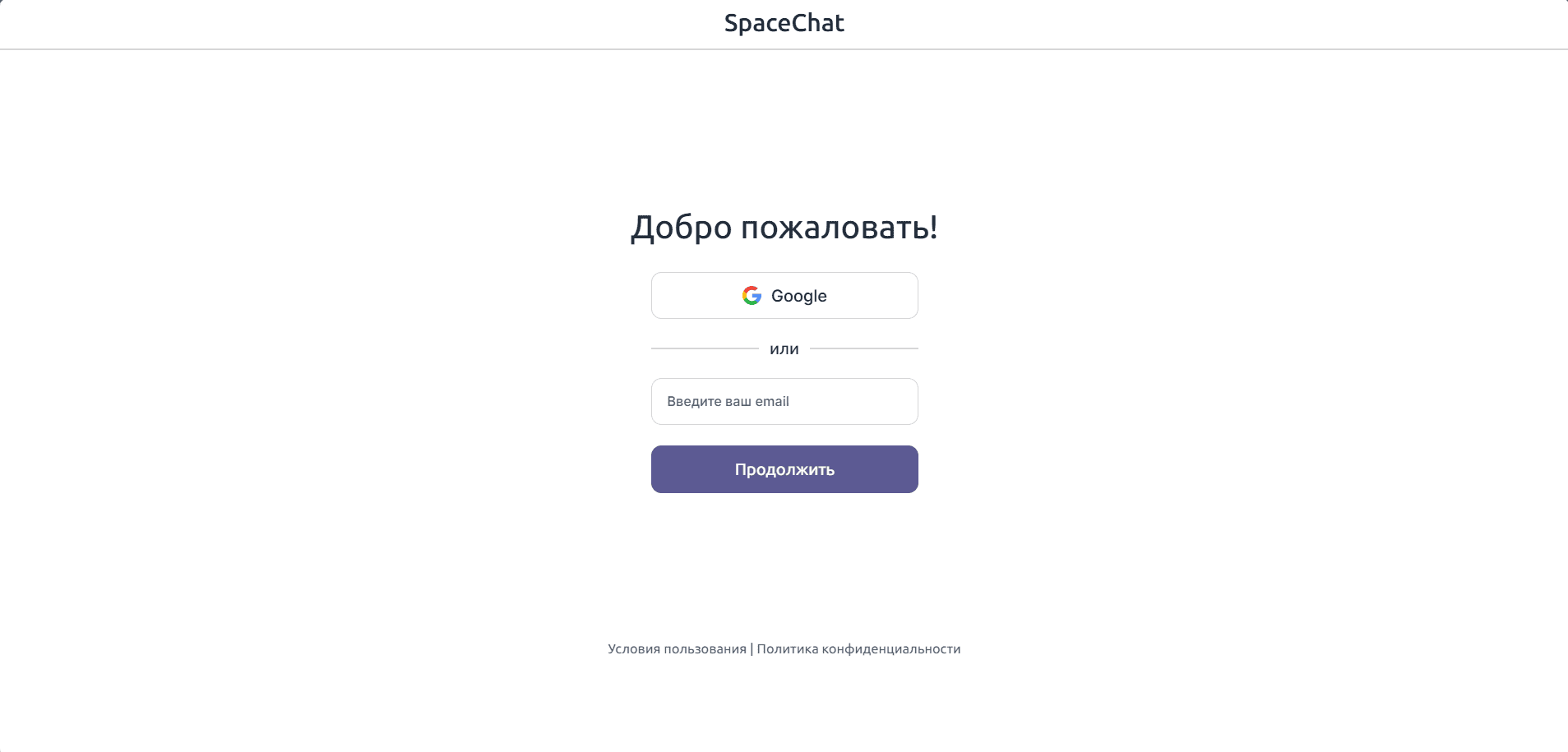
Task: Click the word "Условия" in the footer
Action: click(634, 649)
